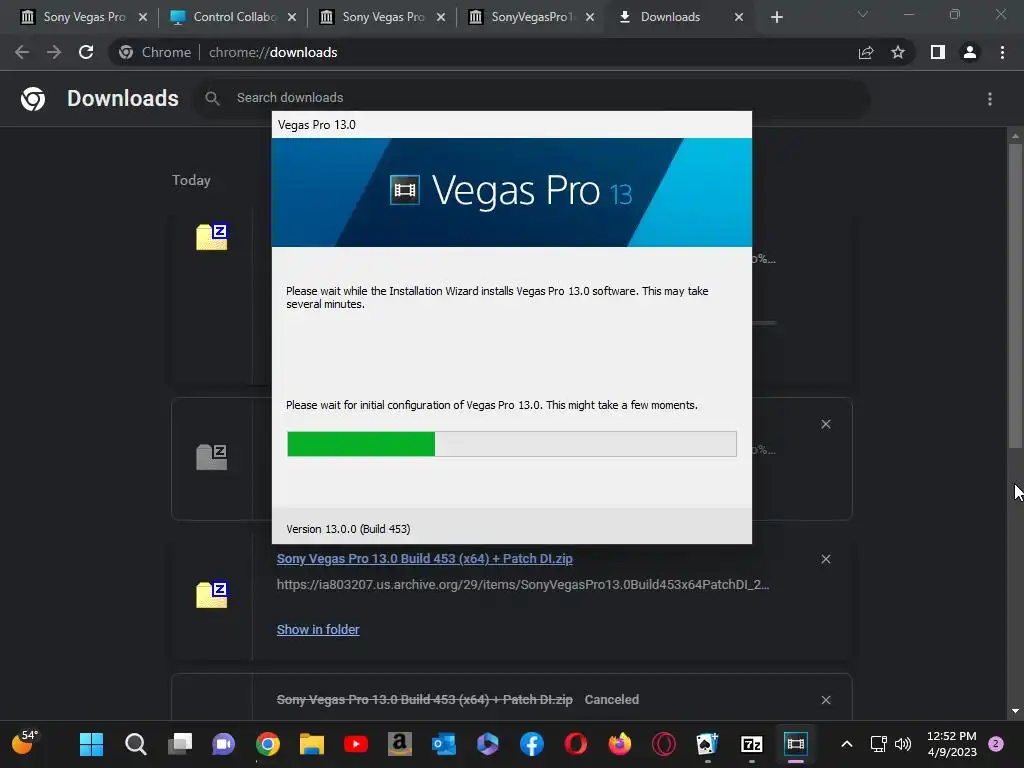Remove the Sony Vegas Pro zip download entry
This screenshot has height=768, width=1024.
click(825, 559)
